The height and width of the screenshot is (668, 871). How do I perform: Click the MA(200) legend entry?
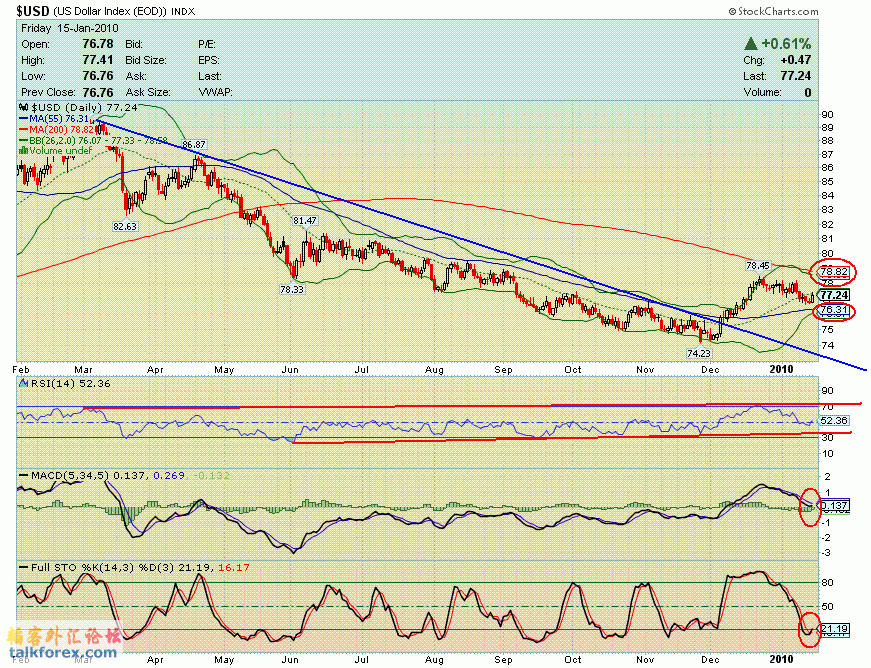point(56,129)
